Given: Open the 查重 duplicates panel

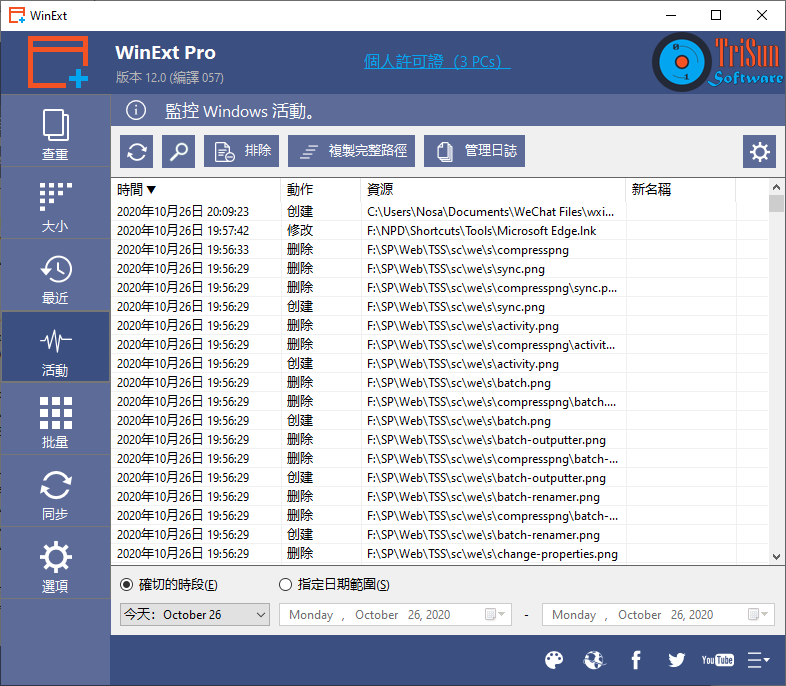Looking at the screenshot, I should point(55,131).
